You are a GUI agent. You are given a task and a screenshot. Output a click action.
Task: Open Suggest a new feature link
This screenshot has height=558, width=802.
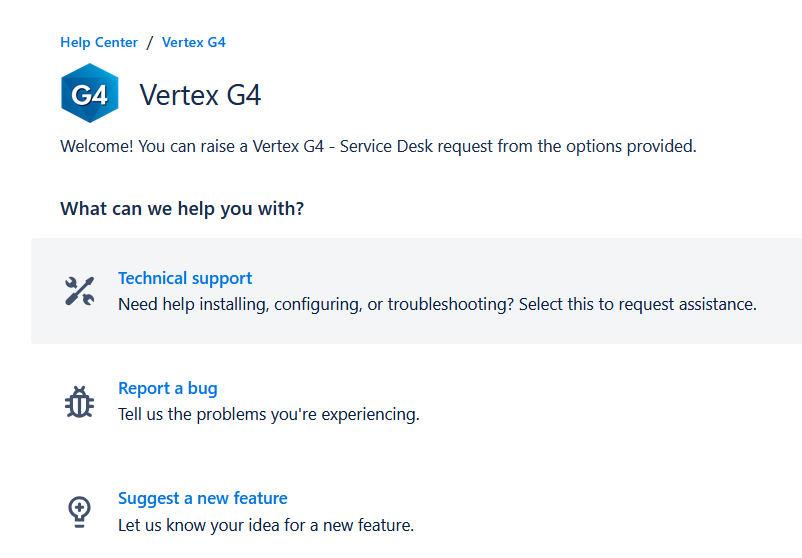click(202, 498)
